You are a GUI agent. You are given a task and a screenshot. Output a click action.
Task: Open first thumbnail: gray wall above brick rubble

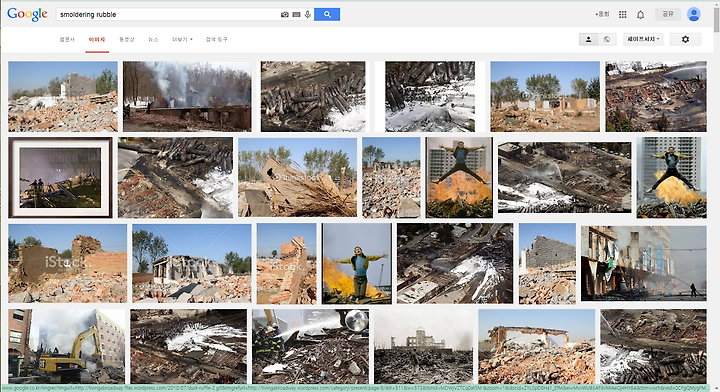point(63,96)
